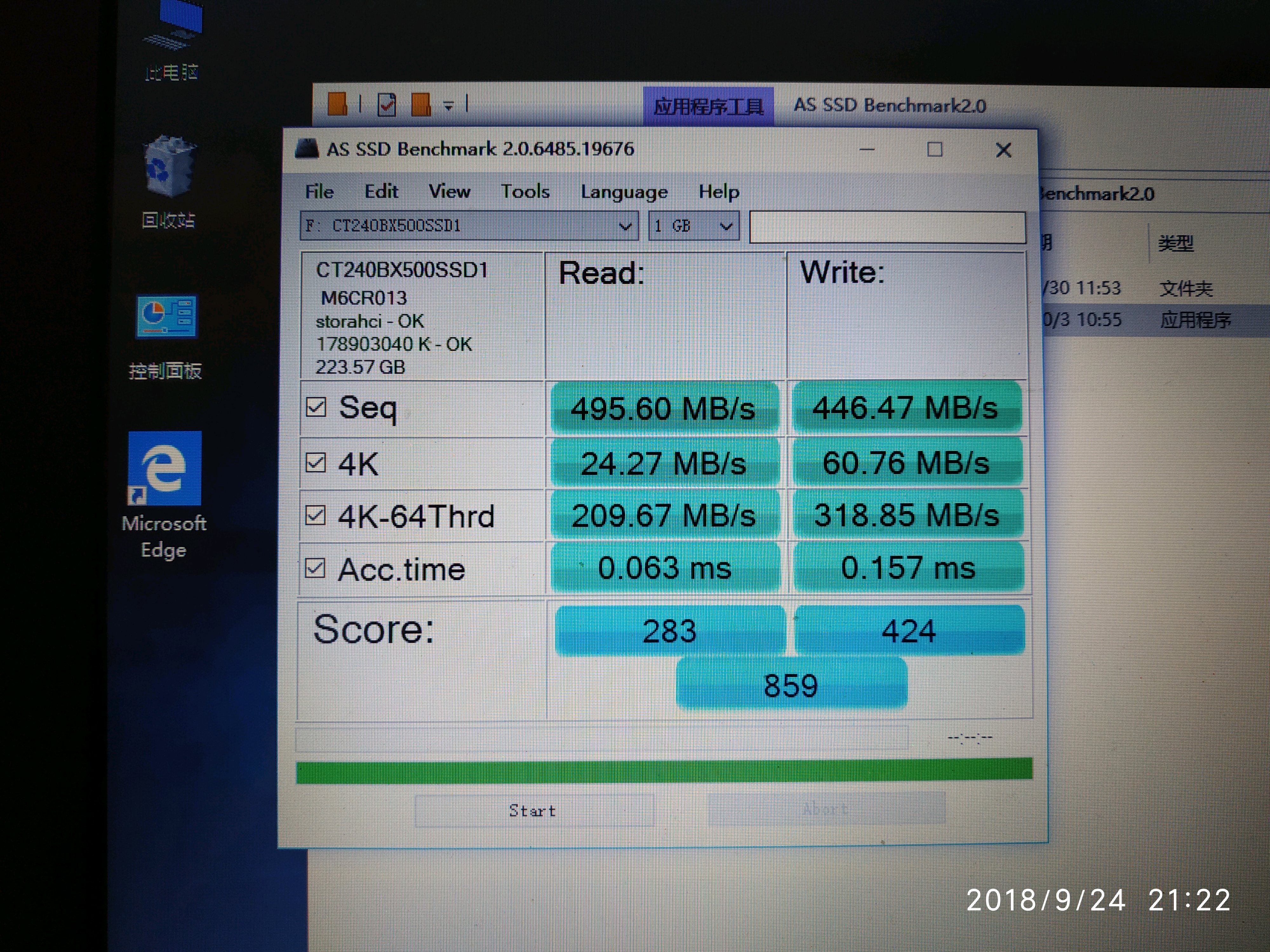Click the storahci - OK driver status
This screenshot has height=952, width=1270.
click(x=370, y=321)
